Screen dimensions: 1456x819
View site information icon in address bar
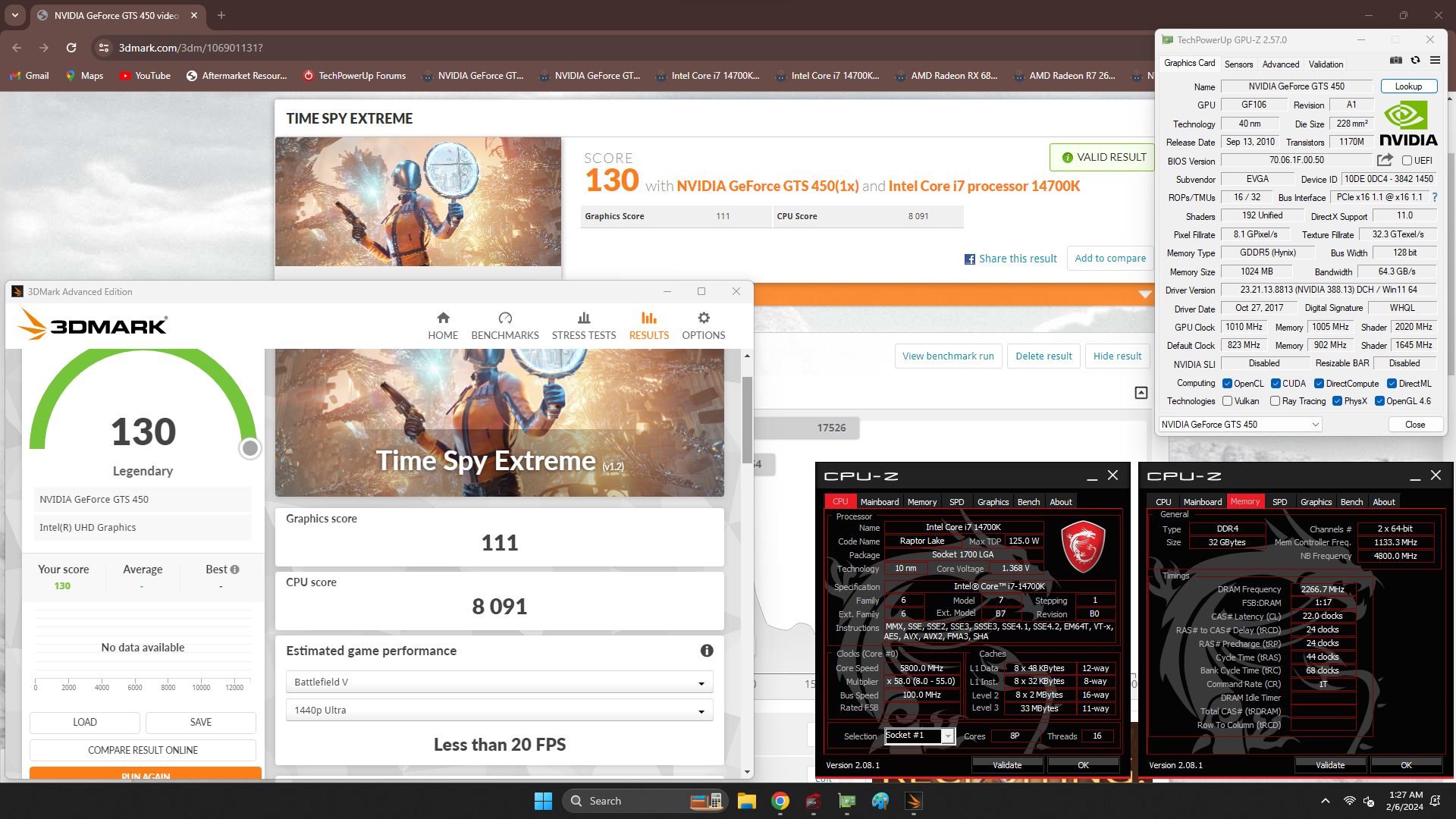[104, 48]
